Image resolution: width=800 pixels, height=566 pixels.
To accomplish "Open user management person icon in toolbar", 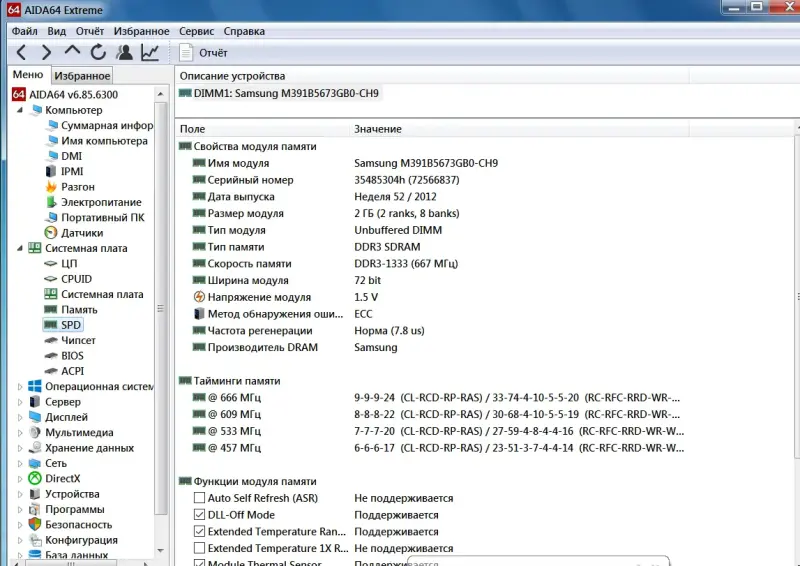I will point(124,52).
